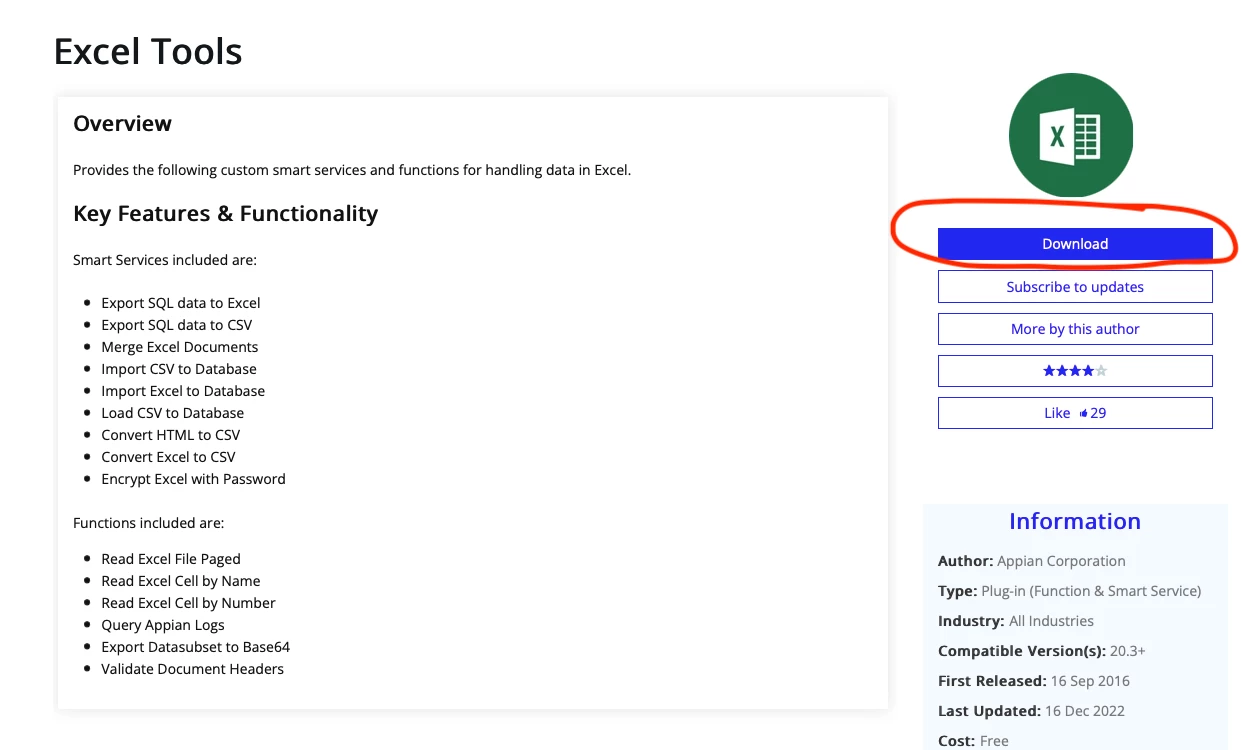Click 'Smart Services included are:' text
This screenshot has width=1247, height=750.
tap(165, 260)
